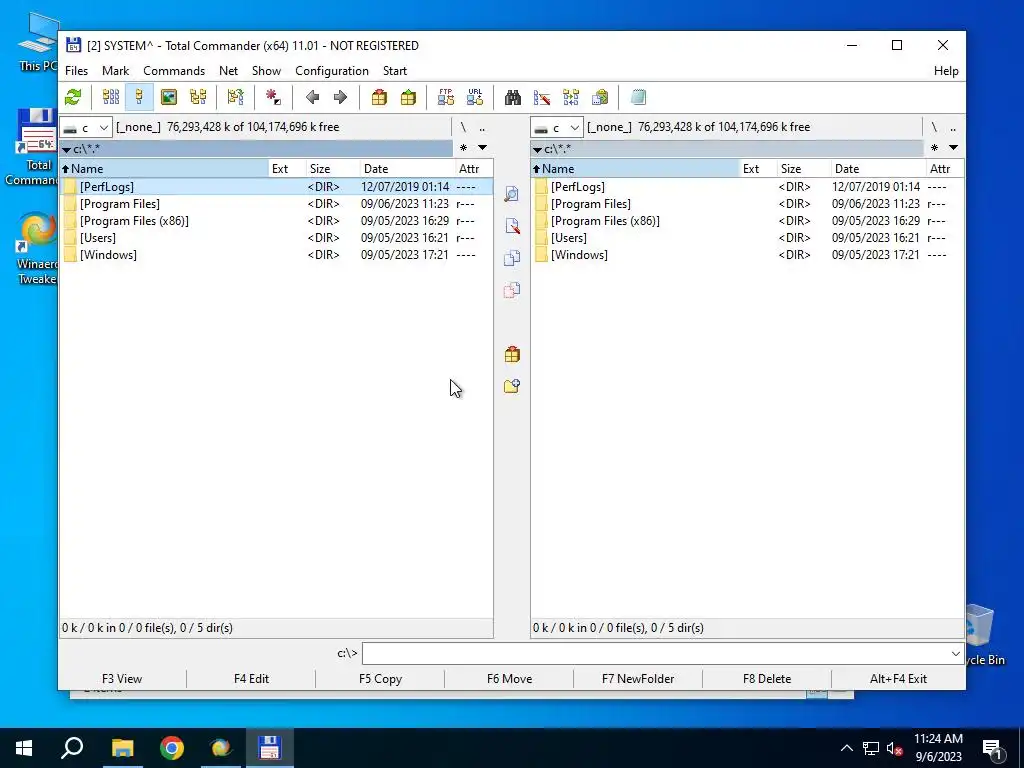Click the F8 Delete button

point(767,679)
